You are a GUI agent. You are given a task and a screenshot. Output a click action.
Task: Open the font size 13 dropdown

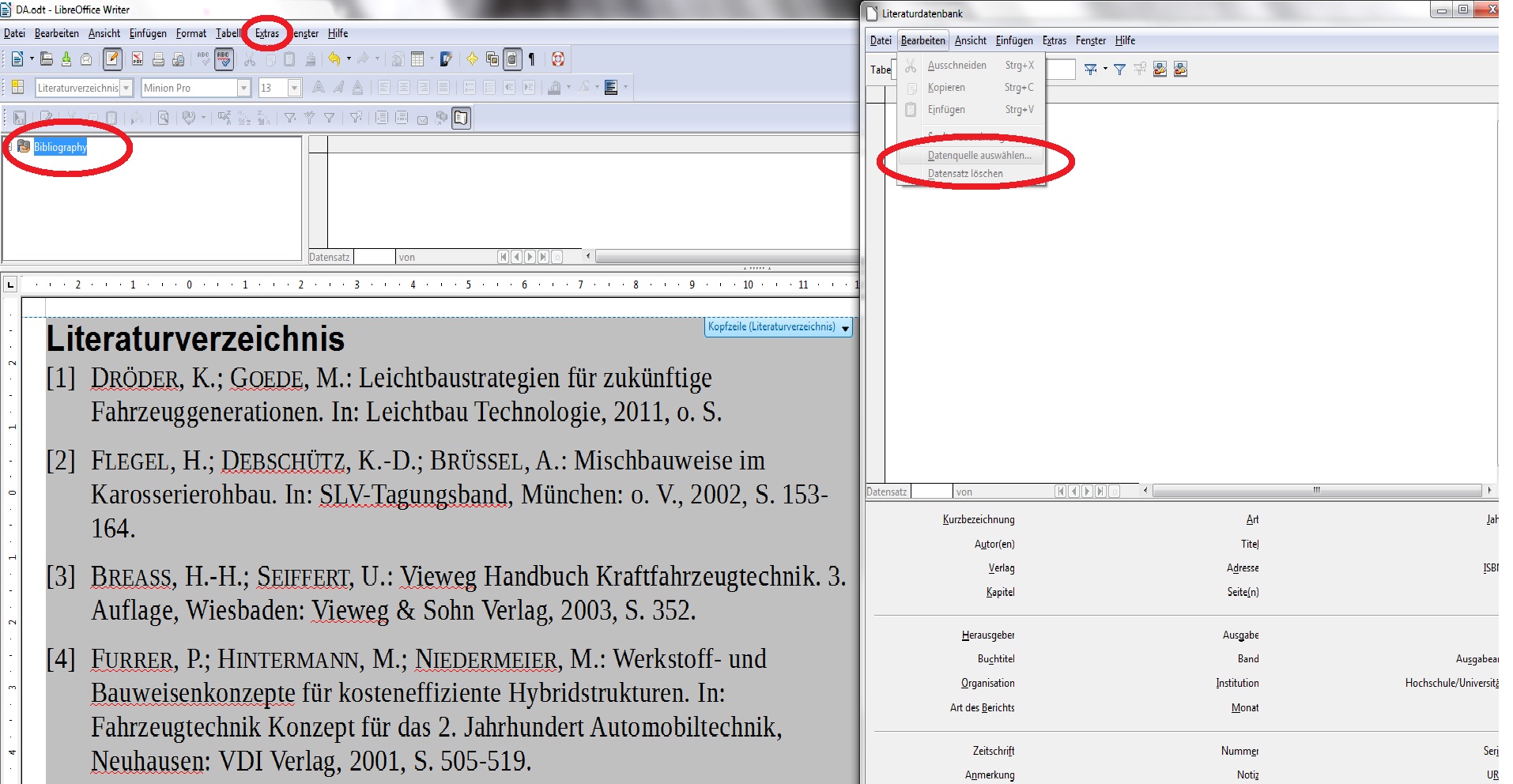coord(295,88)
